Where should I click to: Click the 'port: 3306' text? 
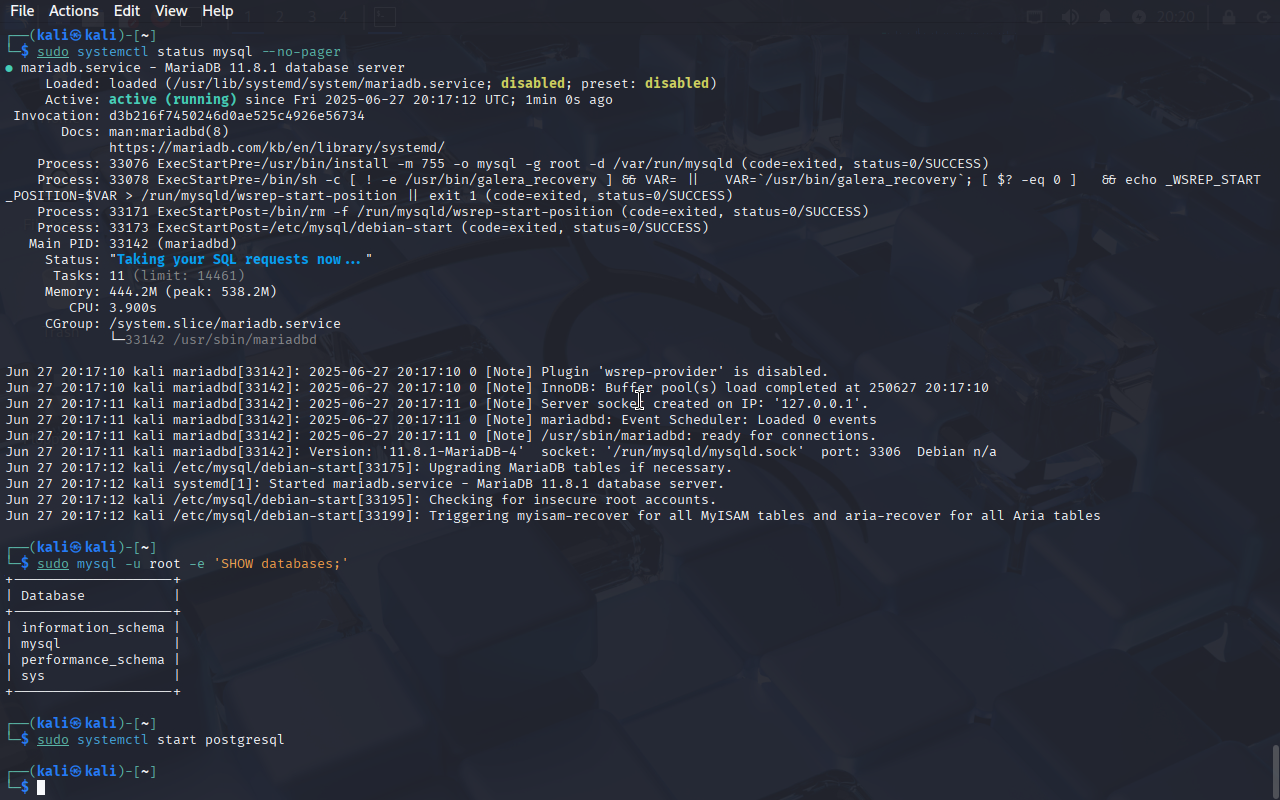pos(861,452)
